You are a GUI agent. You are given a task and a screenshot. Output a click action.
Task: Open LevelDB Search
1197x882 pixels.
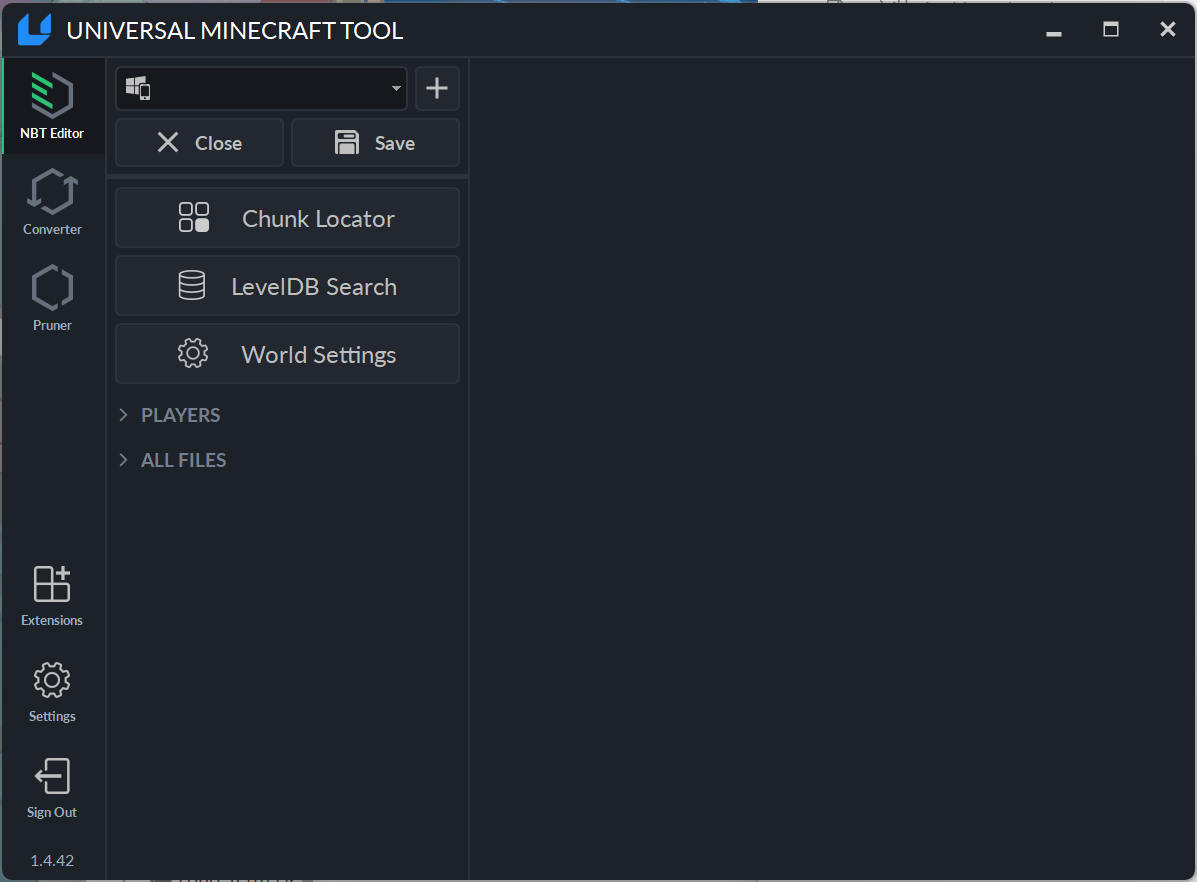(287, 286)
